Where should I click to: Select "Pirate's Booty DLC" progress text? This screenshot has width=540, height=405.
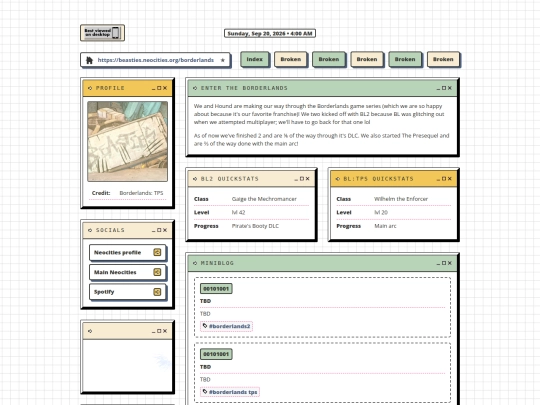(255, 226)
